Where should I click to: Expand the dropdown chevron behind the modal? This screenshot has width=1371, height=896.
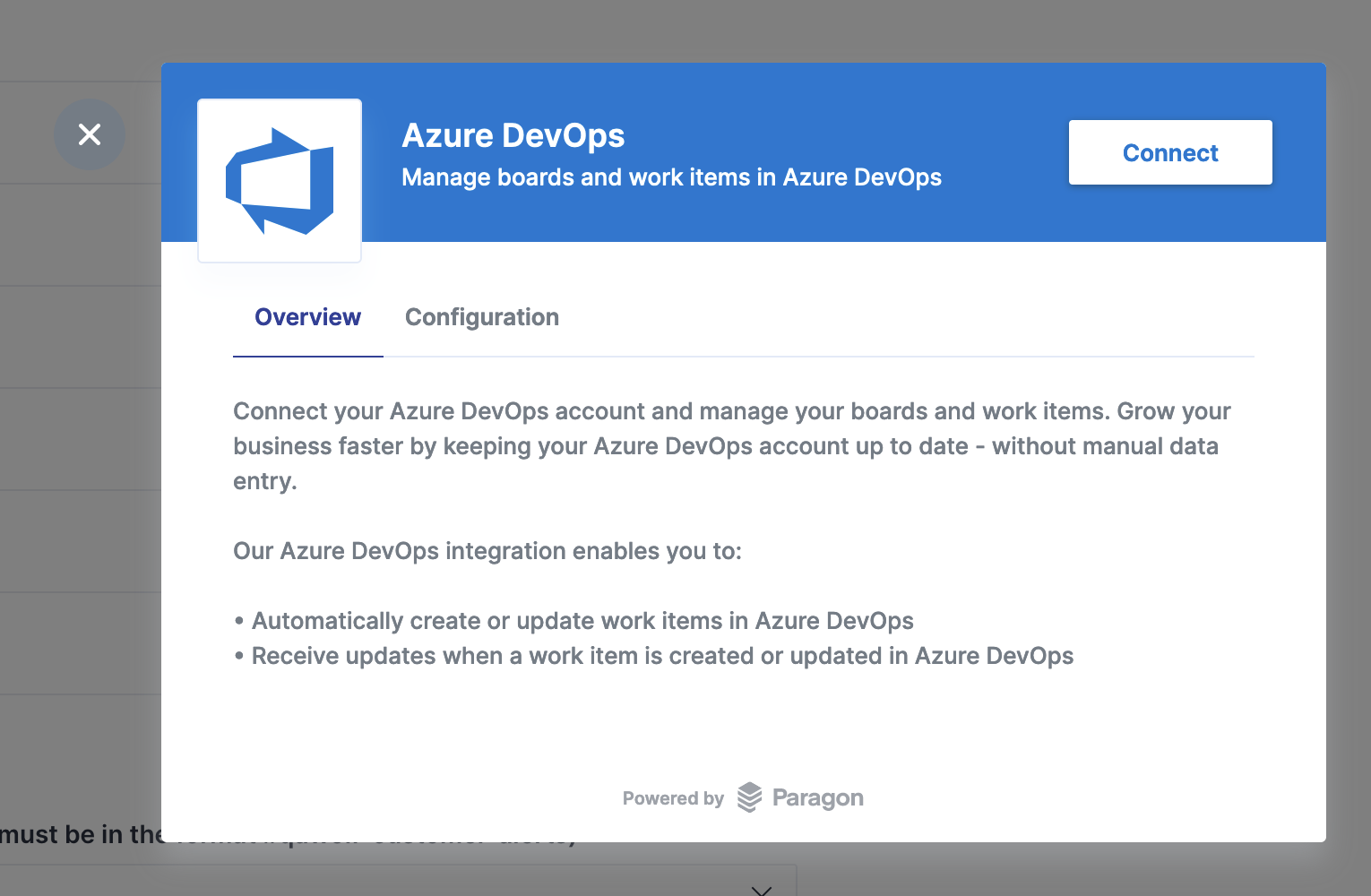(x=762, y=890)
